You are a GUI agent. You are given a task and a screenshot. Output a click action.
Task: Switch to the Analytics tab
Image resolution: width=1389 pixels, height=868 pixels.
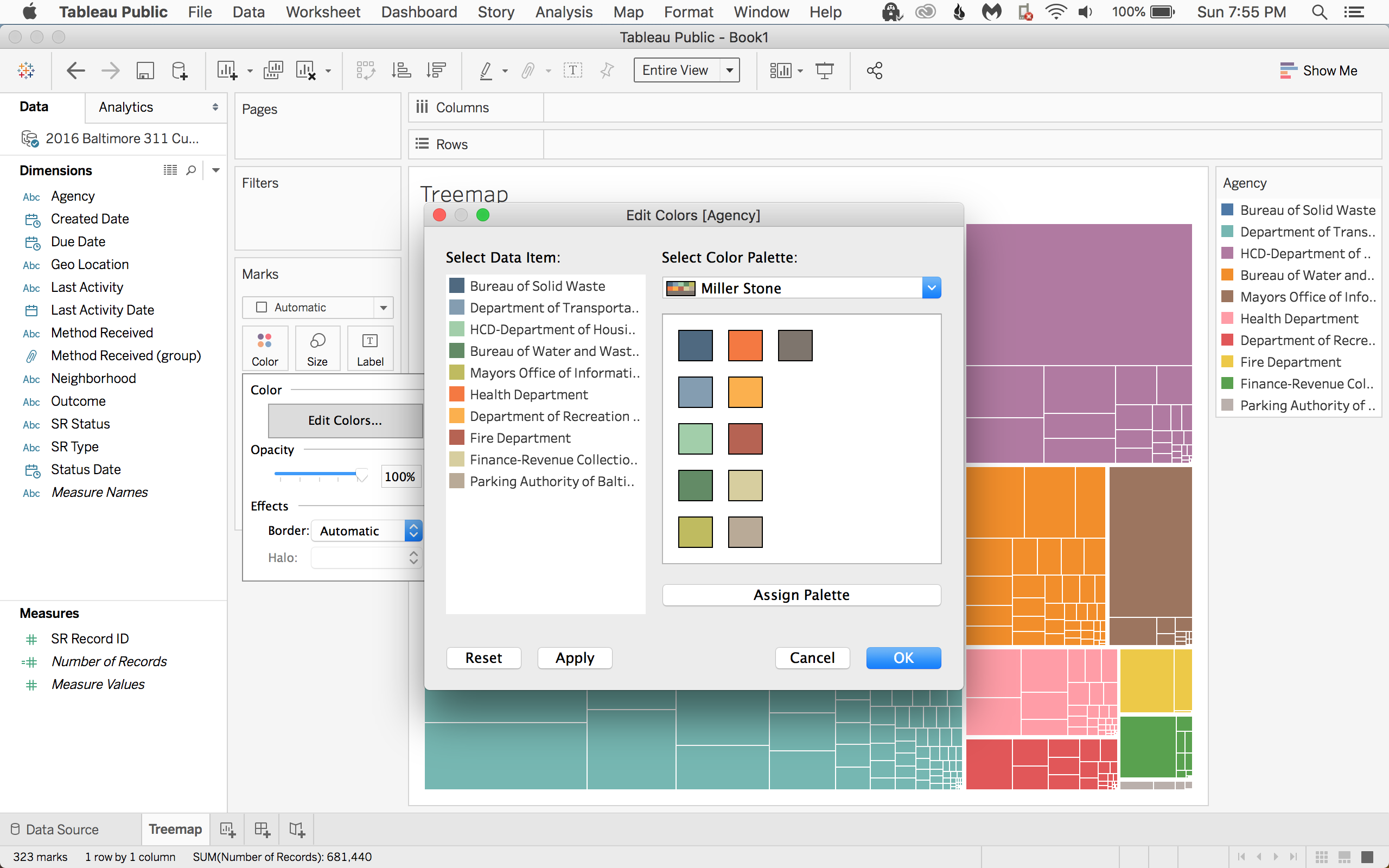click(126, 107)
